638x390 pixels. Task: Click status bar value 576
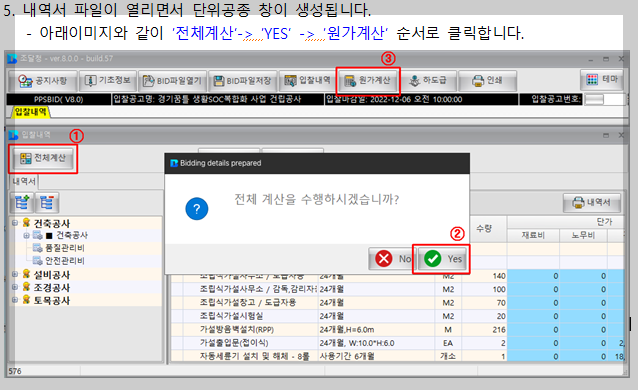15,371
